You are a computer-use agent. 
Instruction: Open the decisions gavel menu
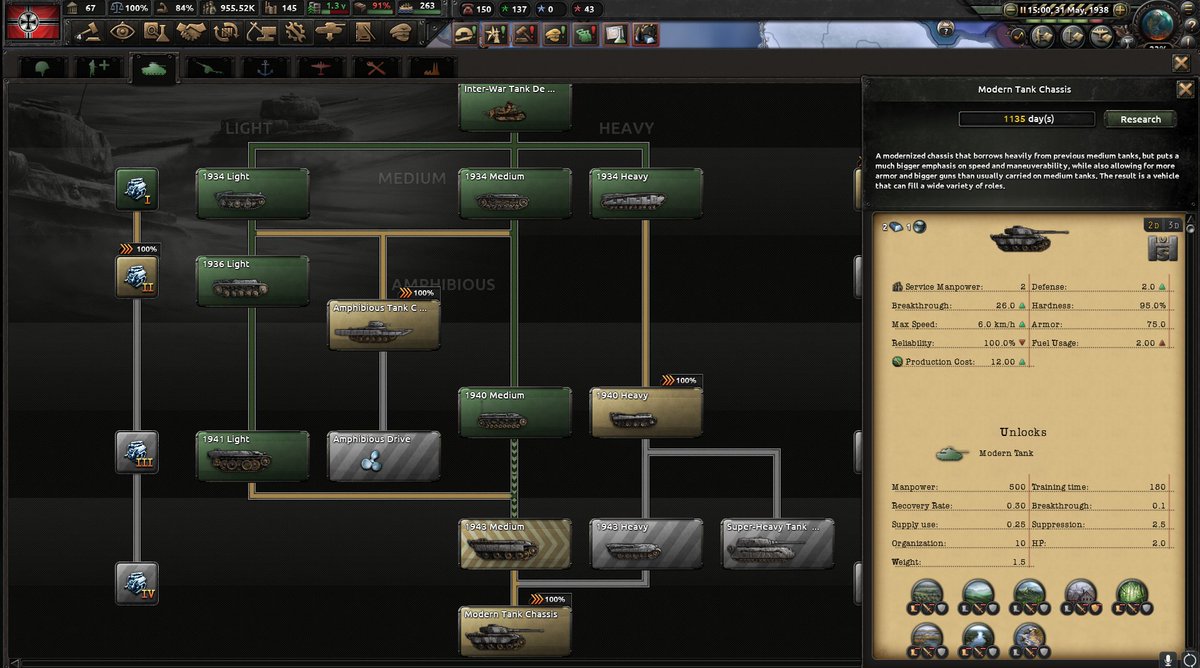pyautogui.click(x=90, y=32)
